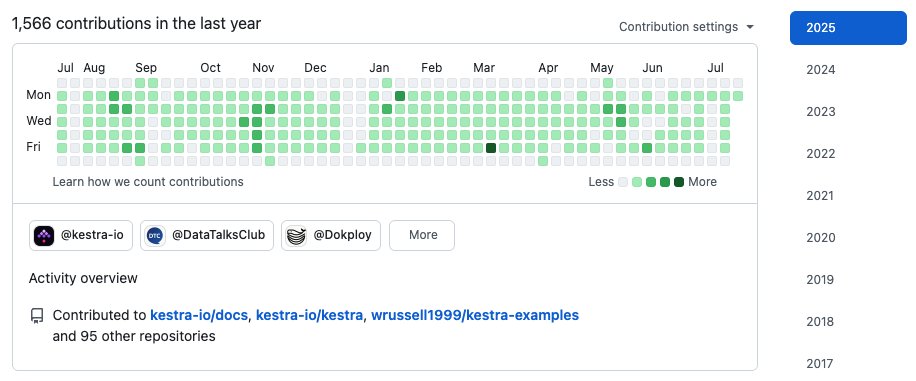Viewport: 916px width, 381px height.
Task: Click the 1,566 contributions in the last year heading
Action: click(x=136, y=23)
